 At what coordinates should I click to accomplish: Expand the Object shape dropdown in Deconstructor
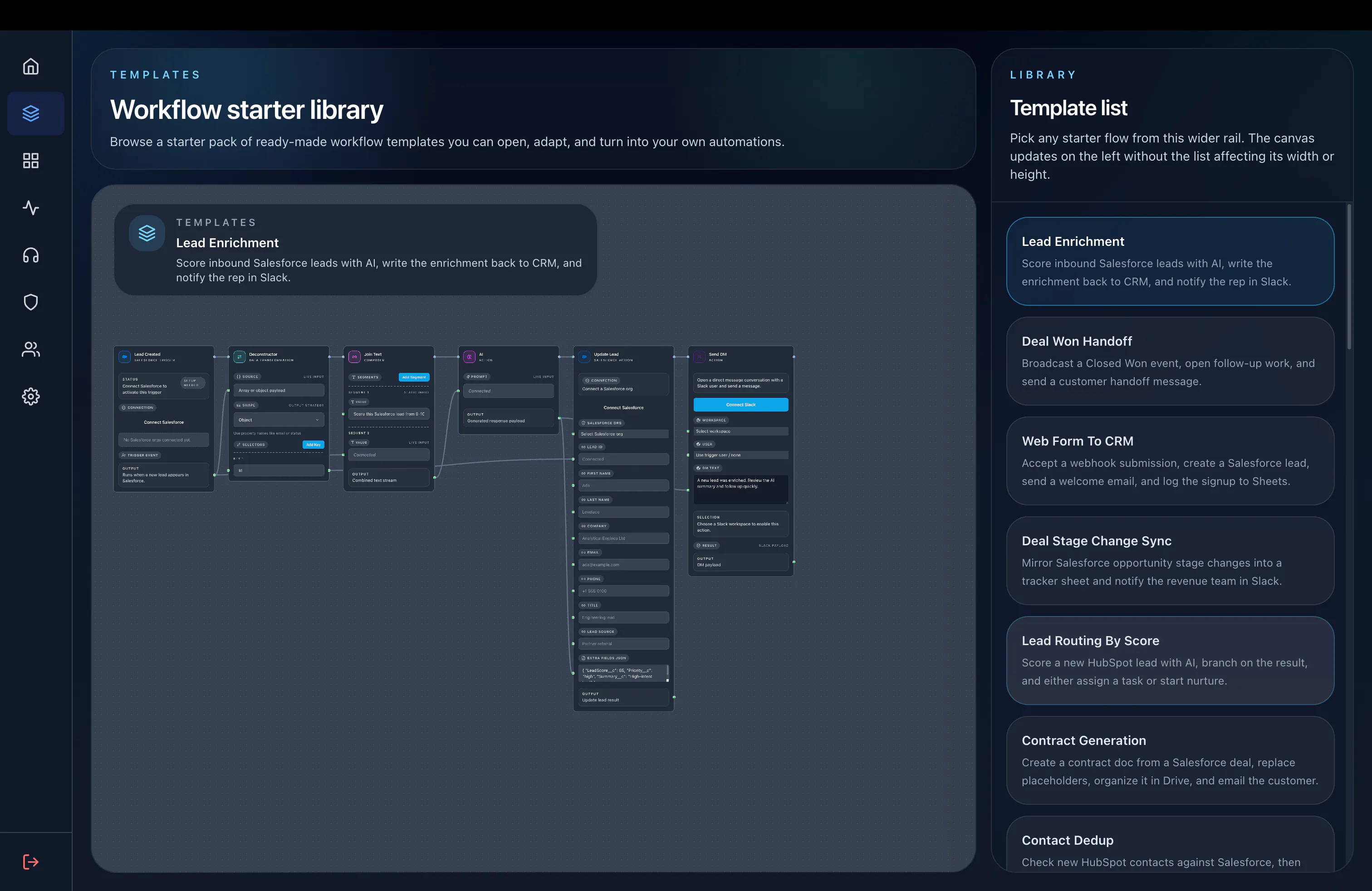pos(279,420)
